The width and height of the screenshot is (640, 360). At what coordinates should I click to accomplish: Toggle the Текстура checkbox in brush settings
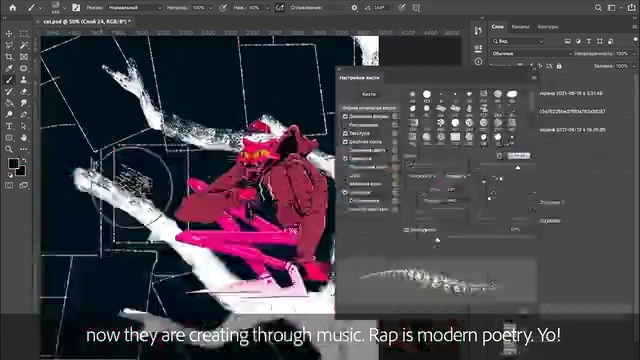(345, 133)
